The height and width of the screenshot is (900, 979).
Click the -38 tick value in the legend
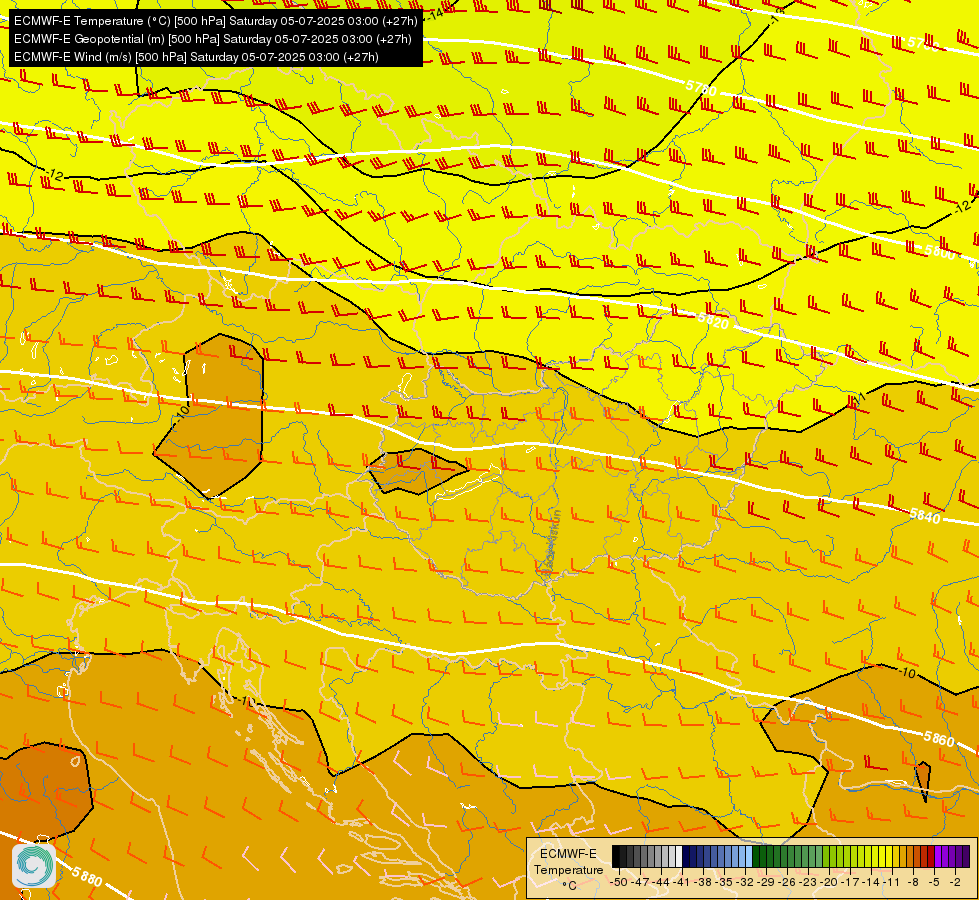pos(702,882)
